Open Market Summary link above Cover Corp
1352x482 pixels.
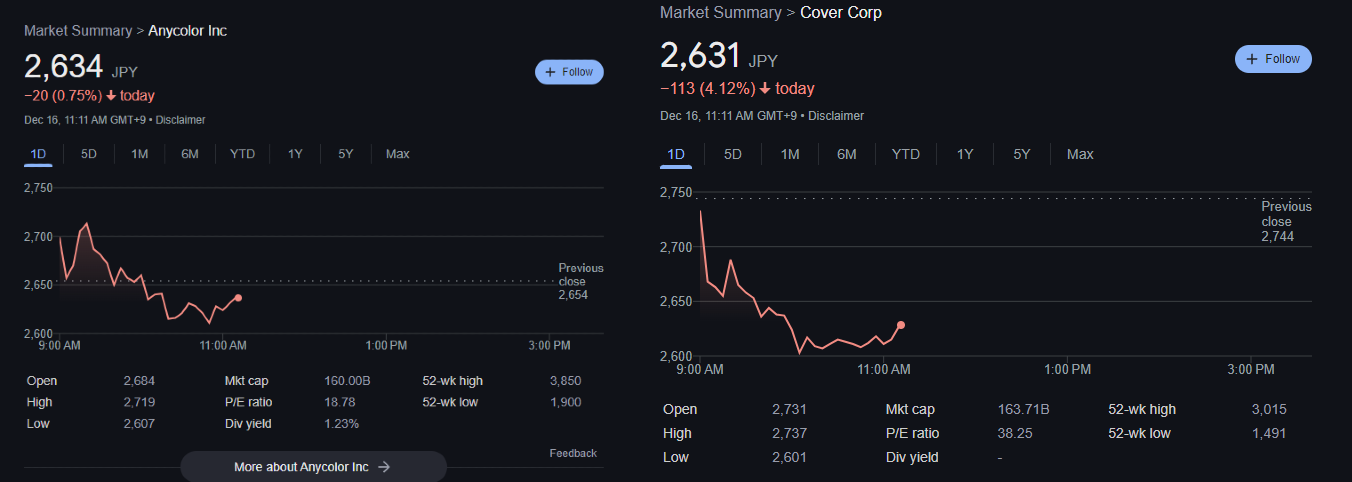coord(721,13)
